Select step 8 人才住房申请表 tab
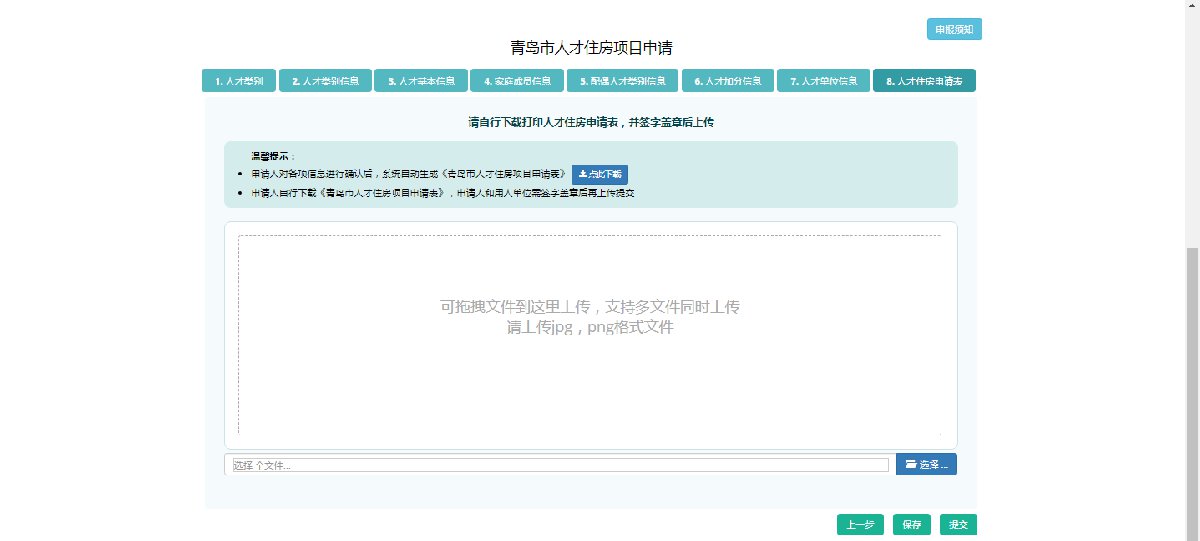Image resolution: width=1200 pixels, height=541 pixels. 924,81
